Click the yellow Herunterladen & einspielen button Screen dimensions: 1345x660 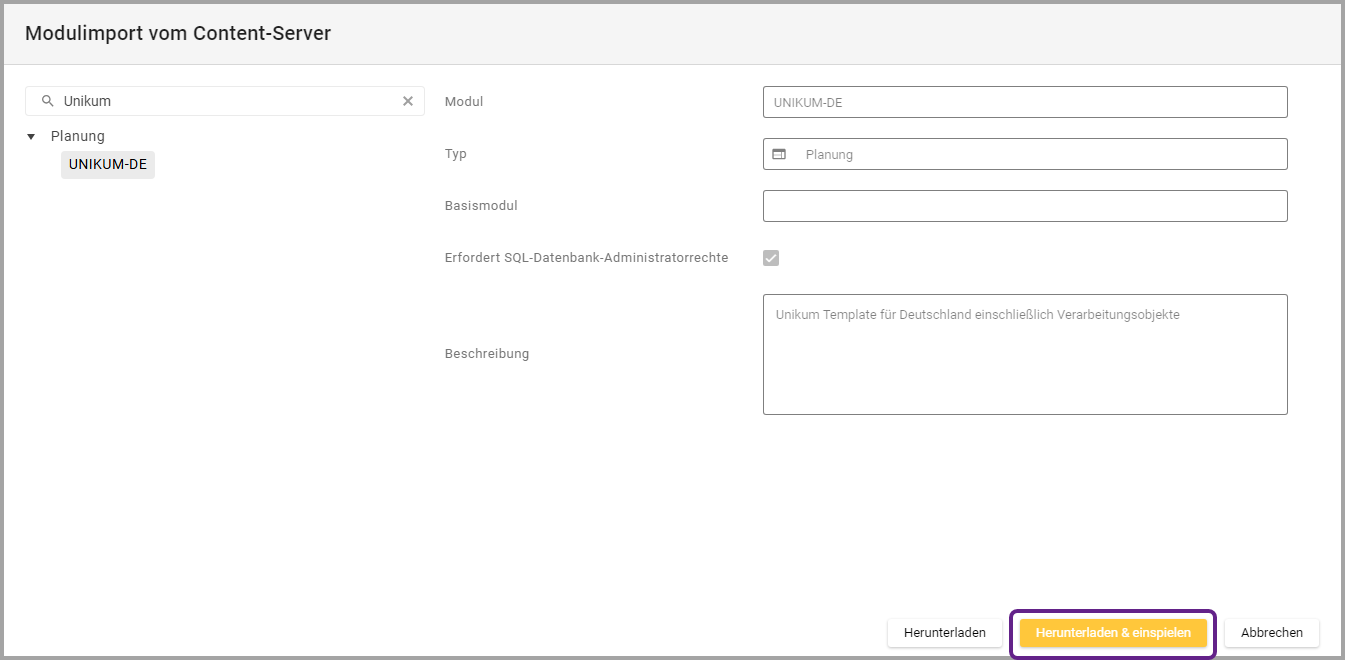(x=1112, y=633)
